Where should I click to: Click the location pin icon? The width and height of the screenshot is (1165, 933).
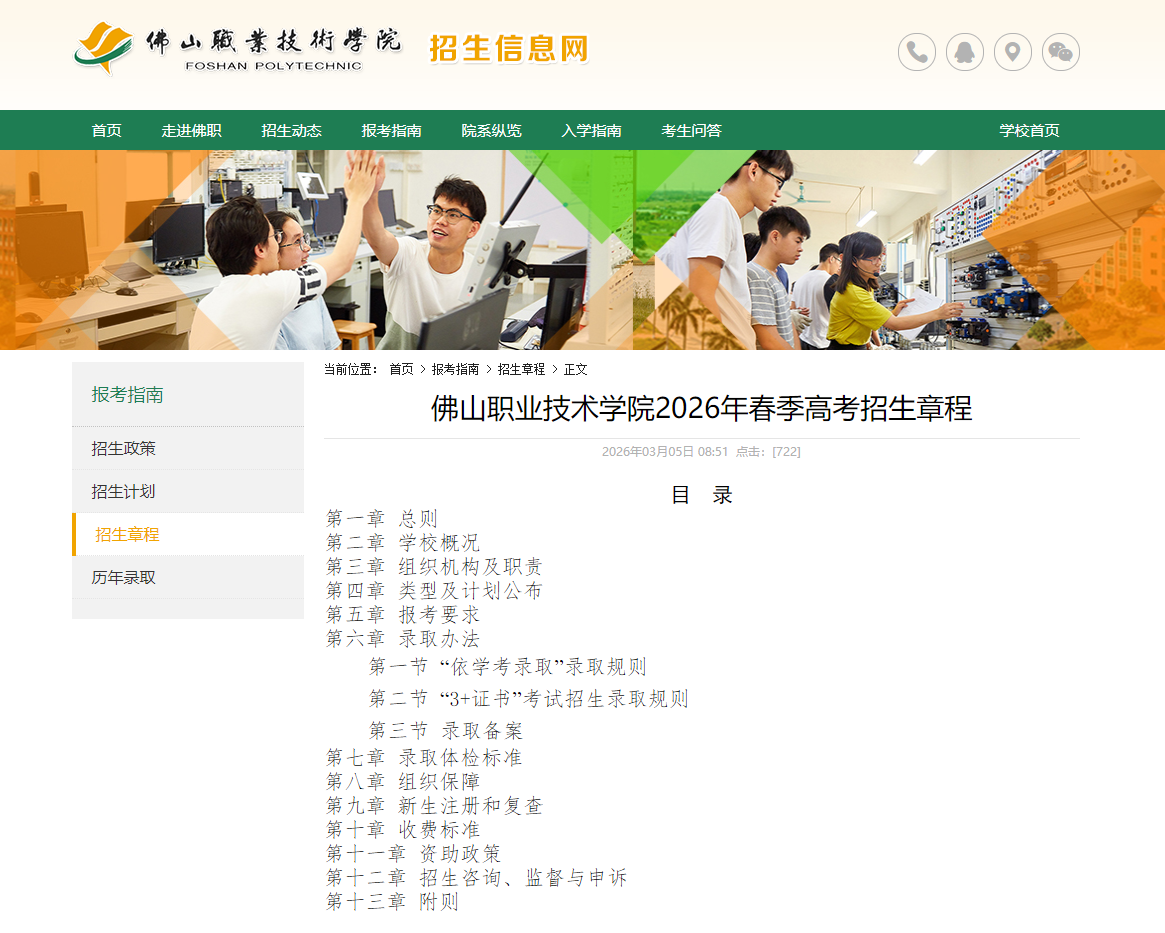pyautogui.click(x=1012, y=52)
